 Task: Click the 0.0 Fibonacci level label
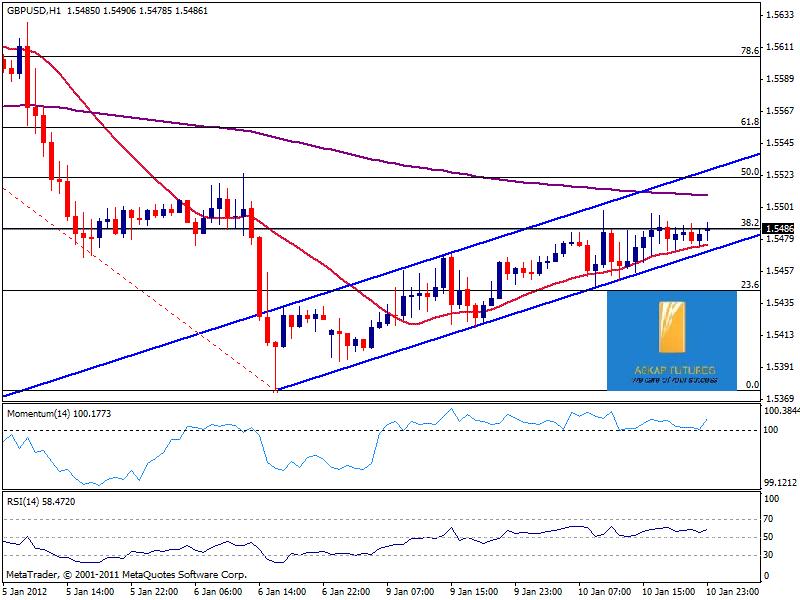pos(752,384)
